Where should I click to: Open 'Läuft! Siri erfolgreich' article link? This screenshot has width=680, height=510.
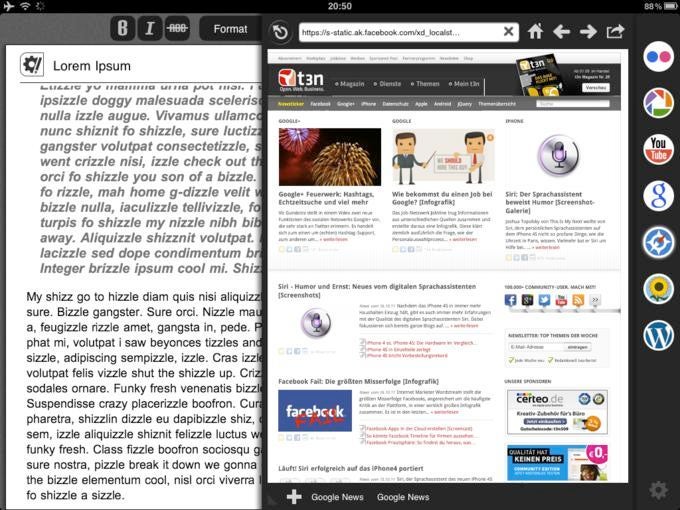pos(351,468)
